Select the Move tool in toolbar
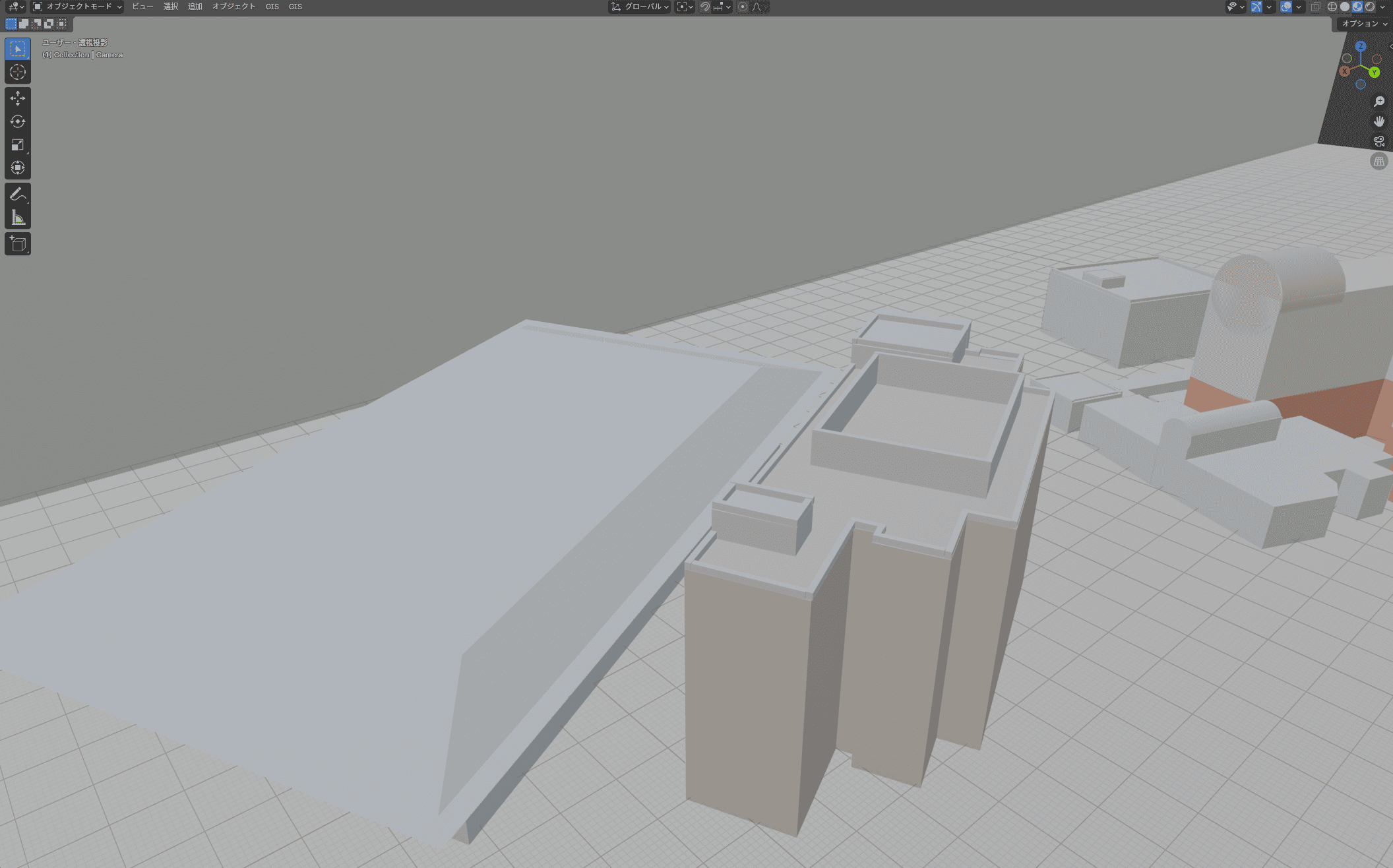The width and height of the screenshot is (1393, 868). tap(18, 98)
